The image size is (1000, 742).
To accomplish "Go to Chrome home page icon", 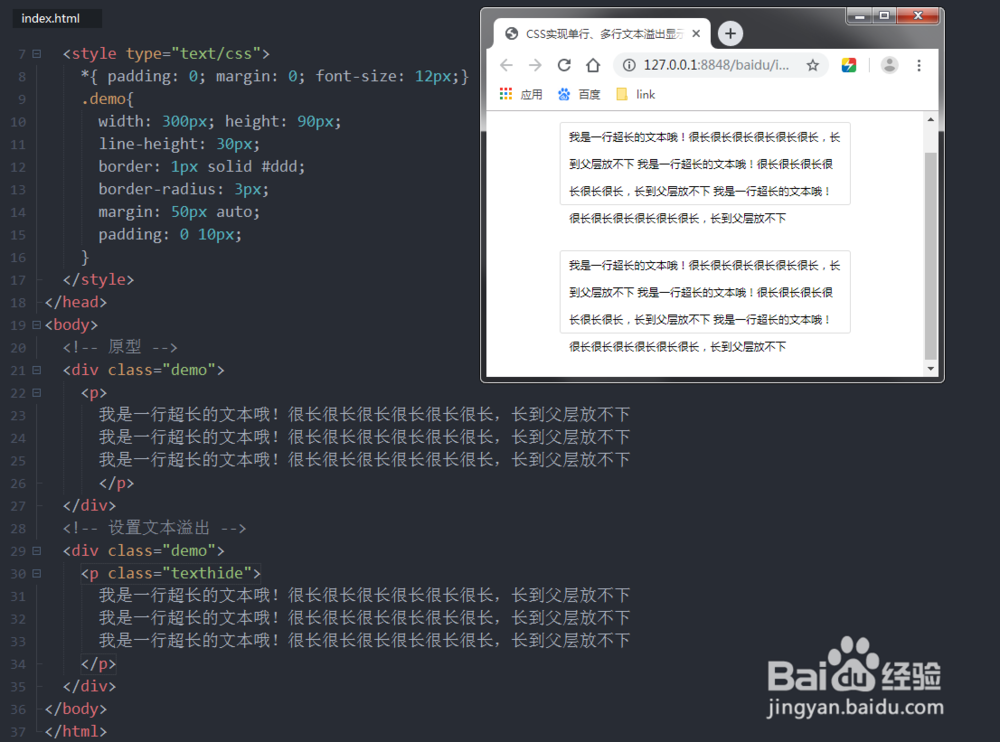I will pos(593,65).
